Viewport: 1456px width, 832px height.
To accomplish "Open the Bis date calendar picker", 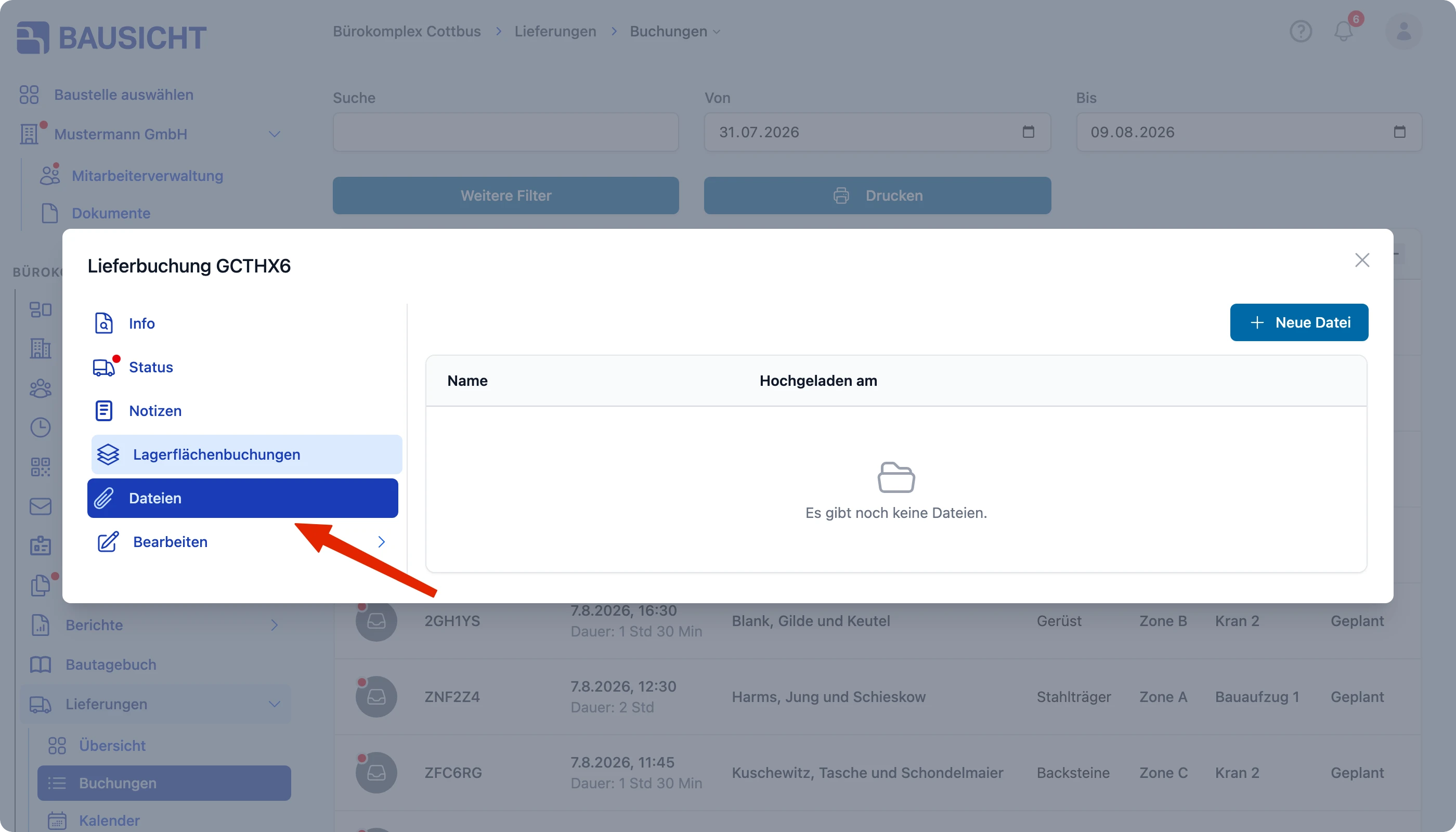I will pyautogui.click(x=1399, y=132).
